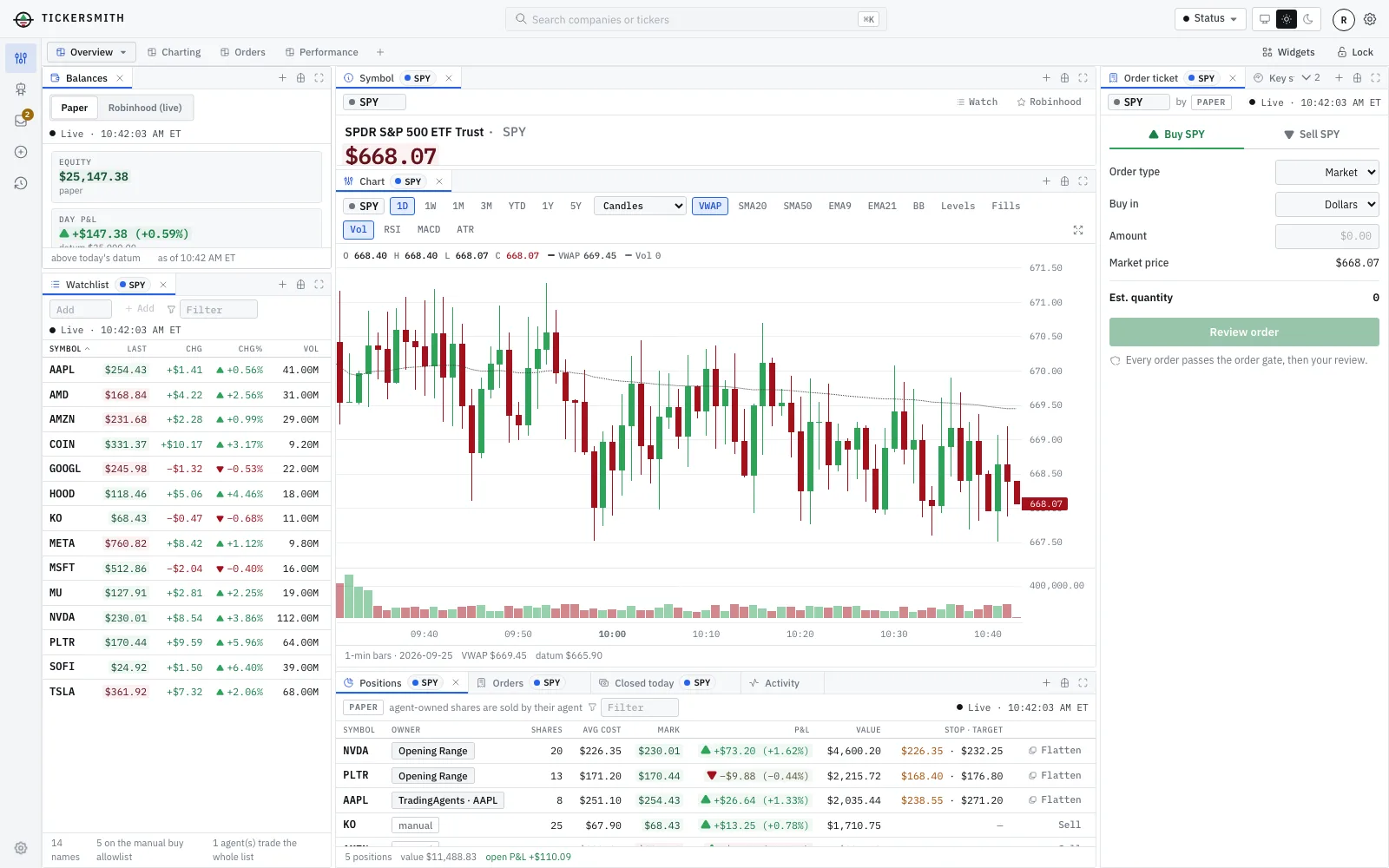Select the Sell SPY tab
Viewport: 1389px width, 868px height.
point(1312,135)
